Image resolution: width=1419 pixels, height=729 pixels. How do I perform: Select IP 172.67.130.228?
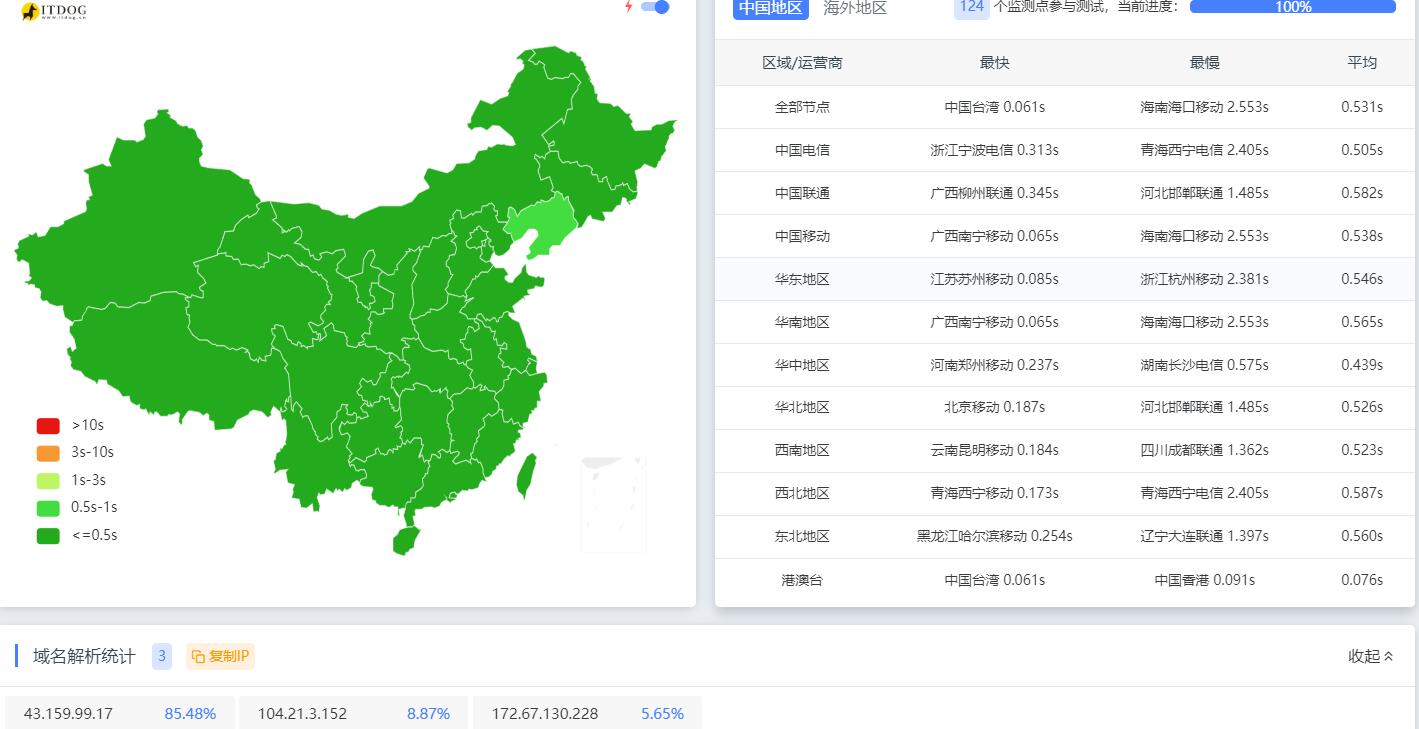(x=545, y=713)
